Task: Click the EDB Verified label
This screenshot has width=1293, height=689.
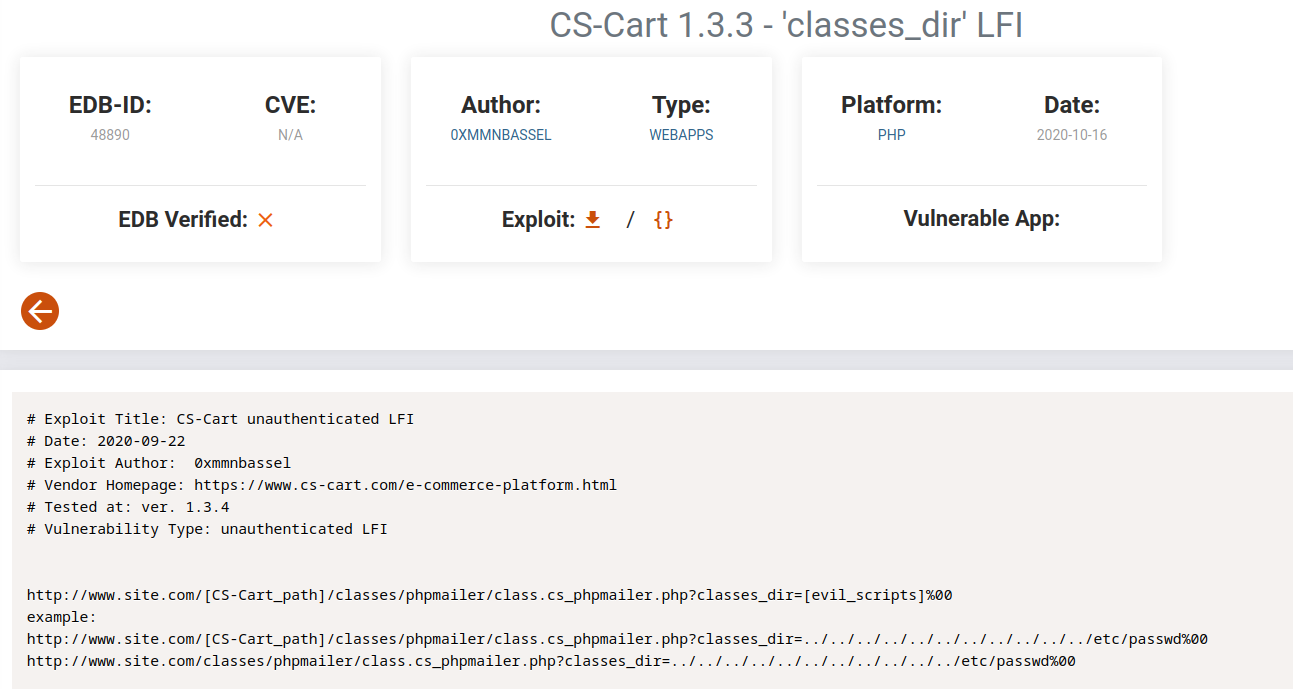Action: click(183, 219)
